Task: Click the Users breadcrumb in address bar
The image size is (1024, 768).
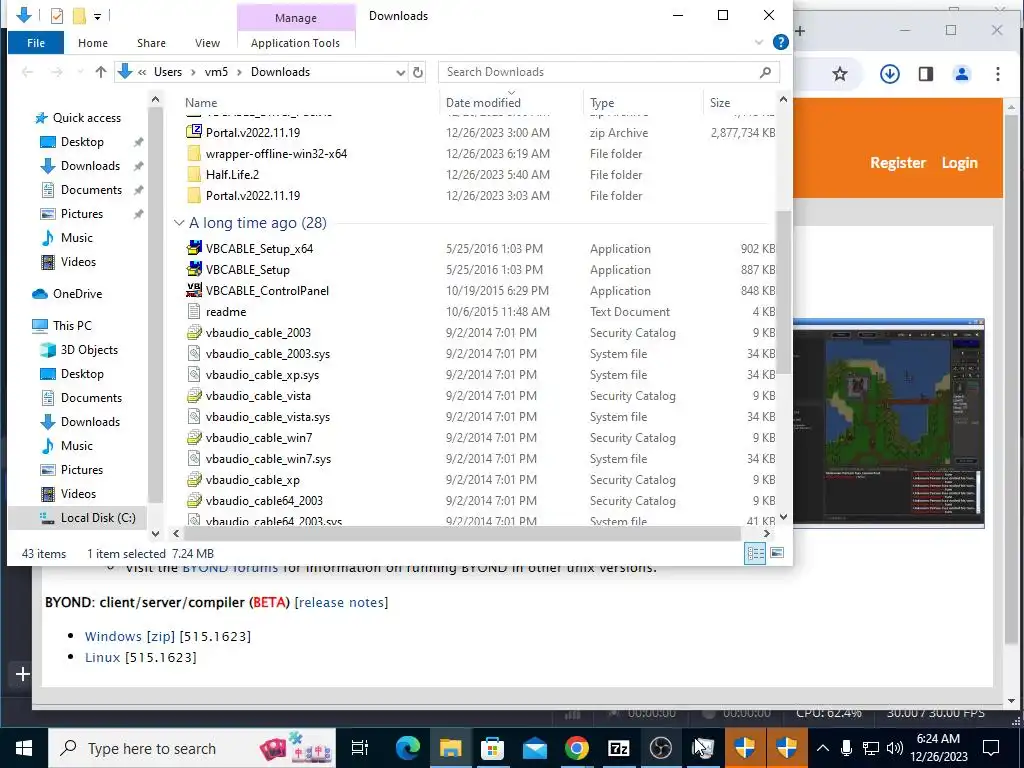Action: coord(168,72)
